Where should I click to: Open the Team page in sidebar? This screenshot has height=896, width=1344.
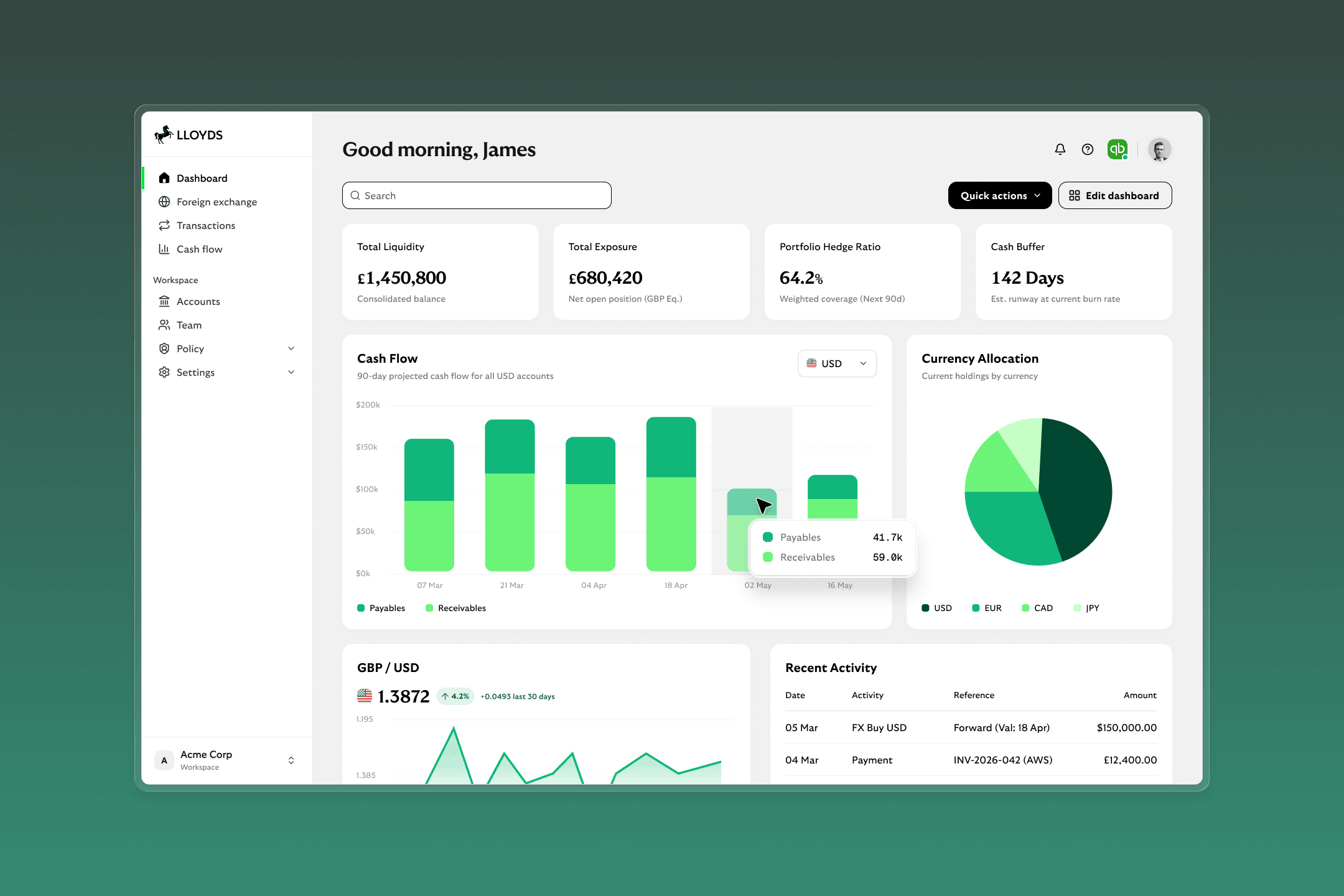point(189,325)
